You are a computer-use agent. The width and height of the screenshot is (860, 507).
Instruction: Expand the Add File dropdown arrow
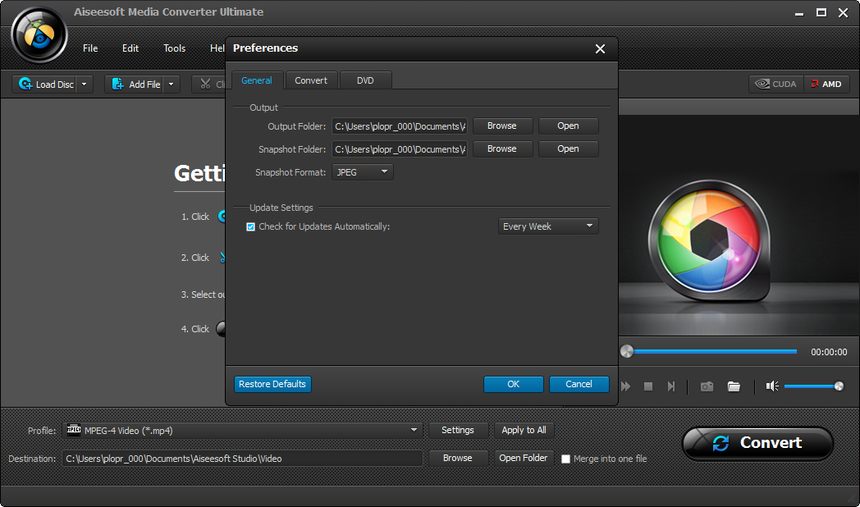pyautogui.click(x=171, y=84)
